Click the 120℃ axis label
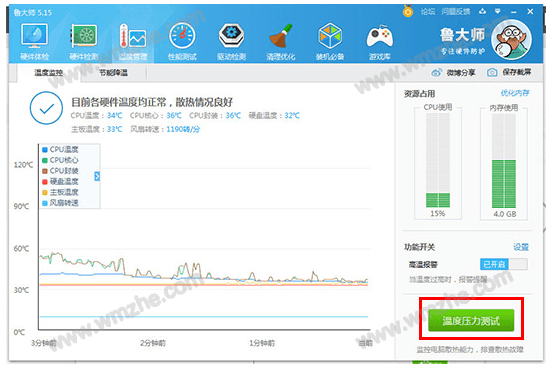This screenshot has height=366, width=560. [x=23, y=165]
